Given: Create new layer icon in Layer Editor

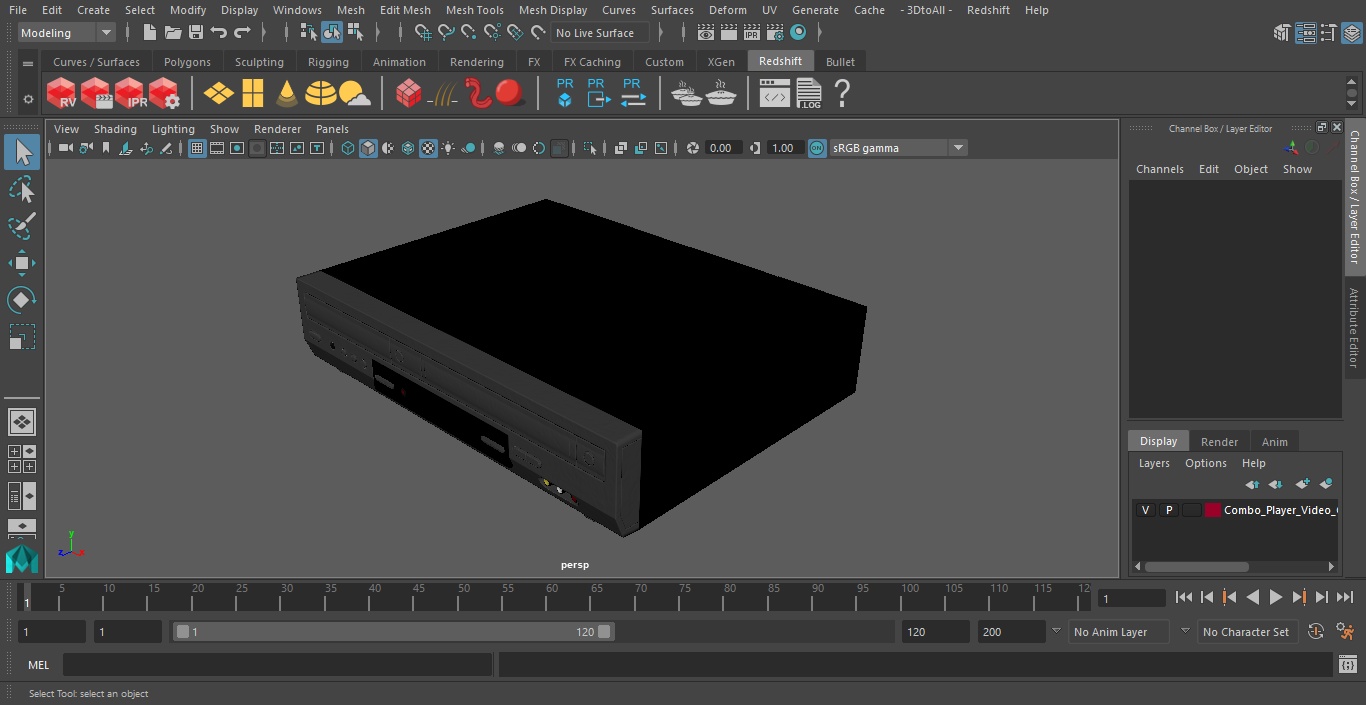Looking at the screenshot, I should (x=1302, y=484).
